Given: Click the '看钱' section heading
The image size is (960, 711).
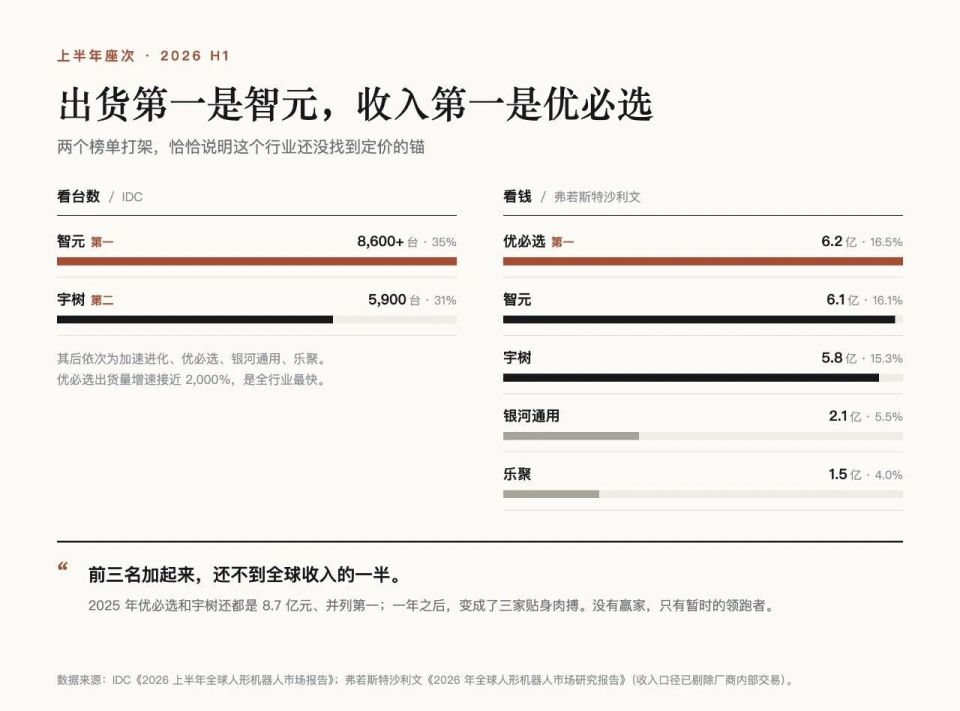Looking at the screenshot, I should click(517, 197).
